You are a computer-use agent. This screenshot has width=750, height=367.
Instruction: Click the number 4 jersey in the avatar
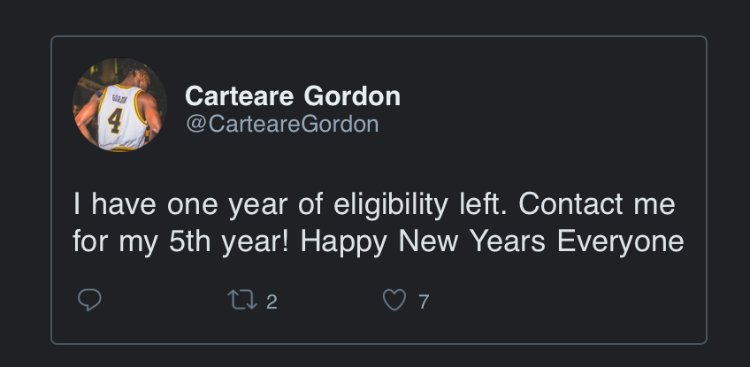[x=121, y=117]
